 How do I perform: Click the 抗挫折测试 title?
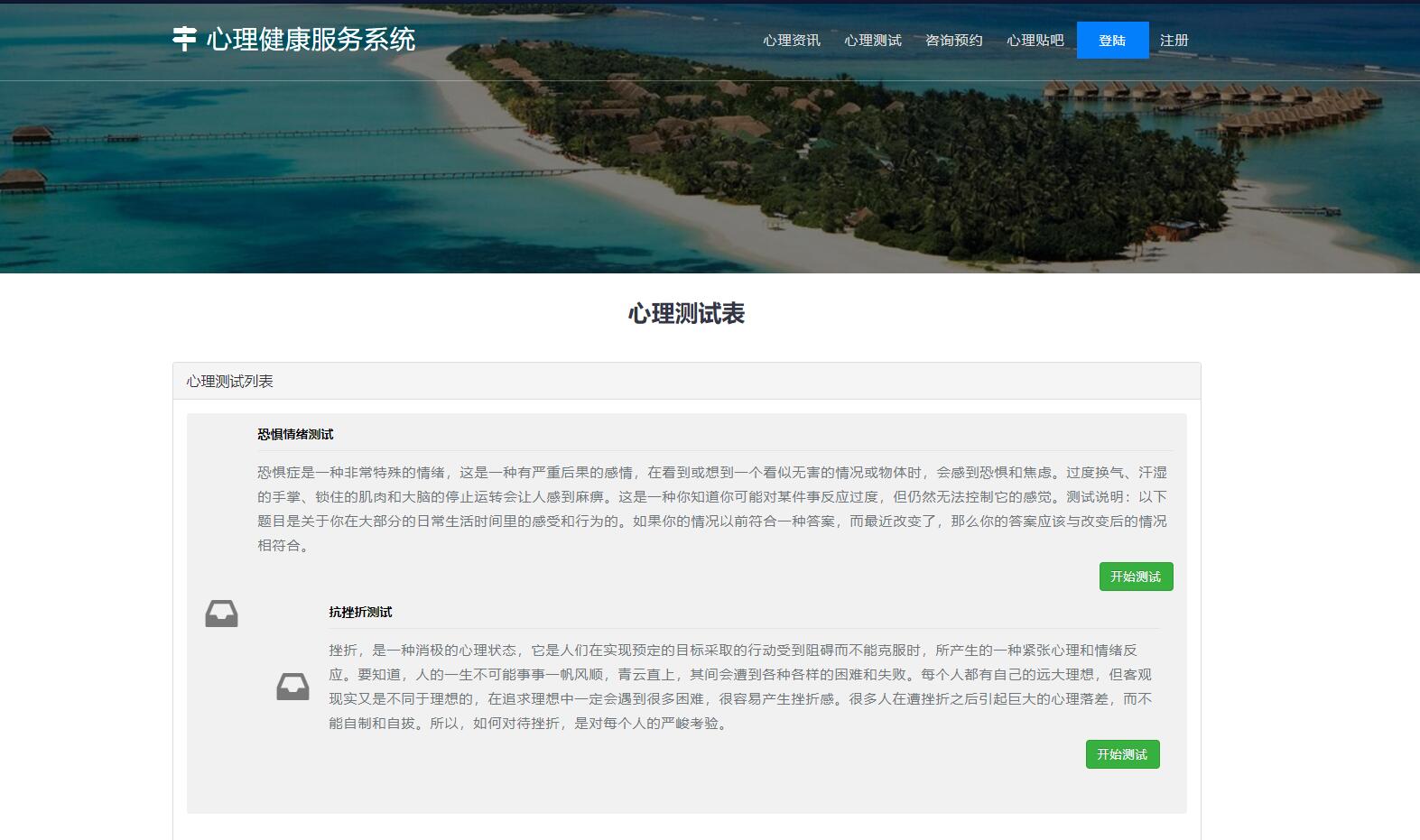360,612
